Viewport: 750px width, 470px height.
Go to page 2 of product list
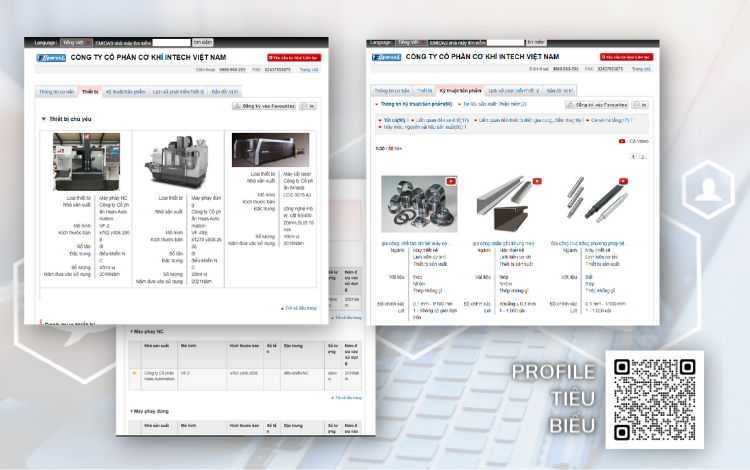click(642, 157)
